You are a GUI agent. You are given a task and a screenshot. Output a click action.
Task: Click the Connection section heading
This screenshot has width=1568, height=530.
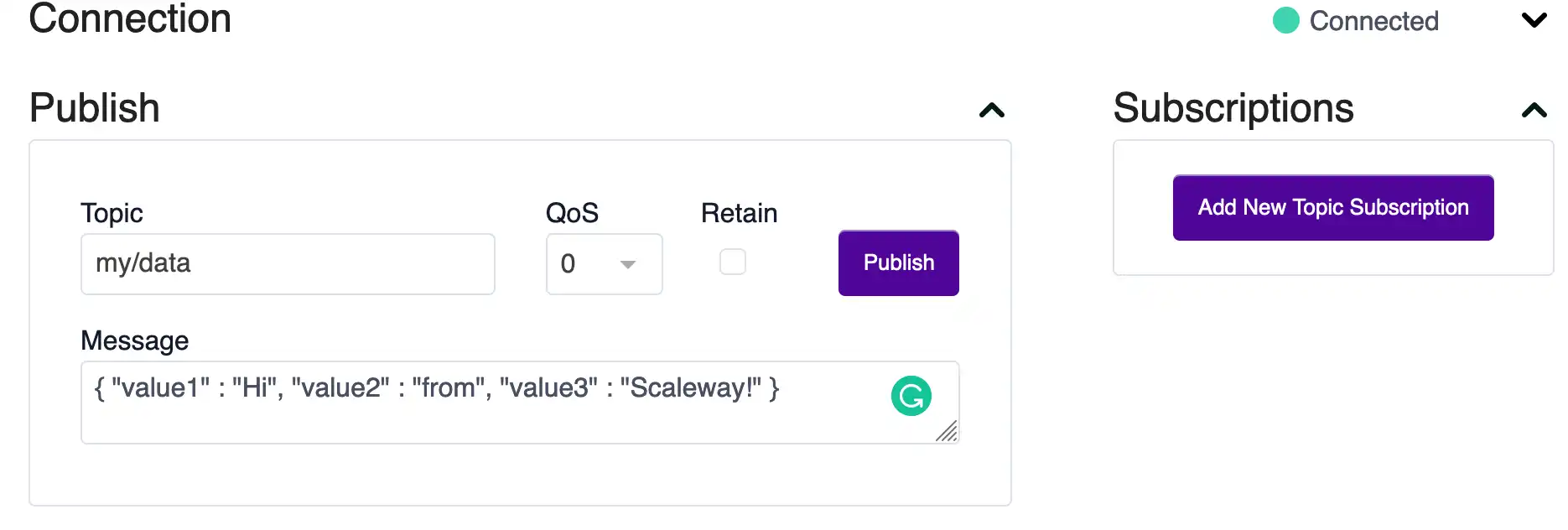130,18
